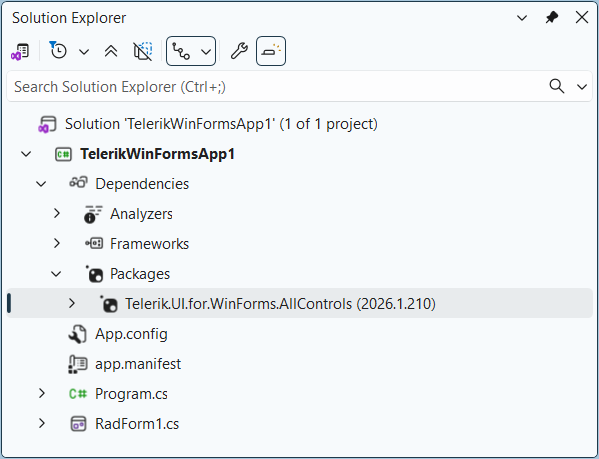599x459 pixels.
Task: Select the Program.cs file
Action: click(131, 394)
